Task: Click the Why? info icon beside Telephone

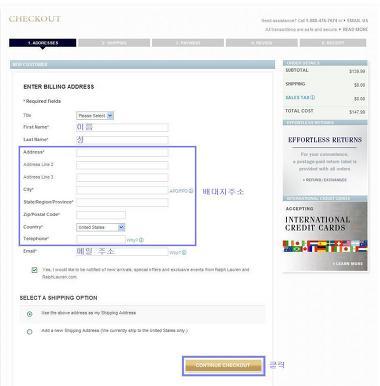Action: click(141, 240)
